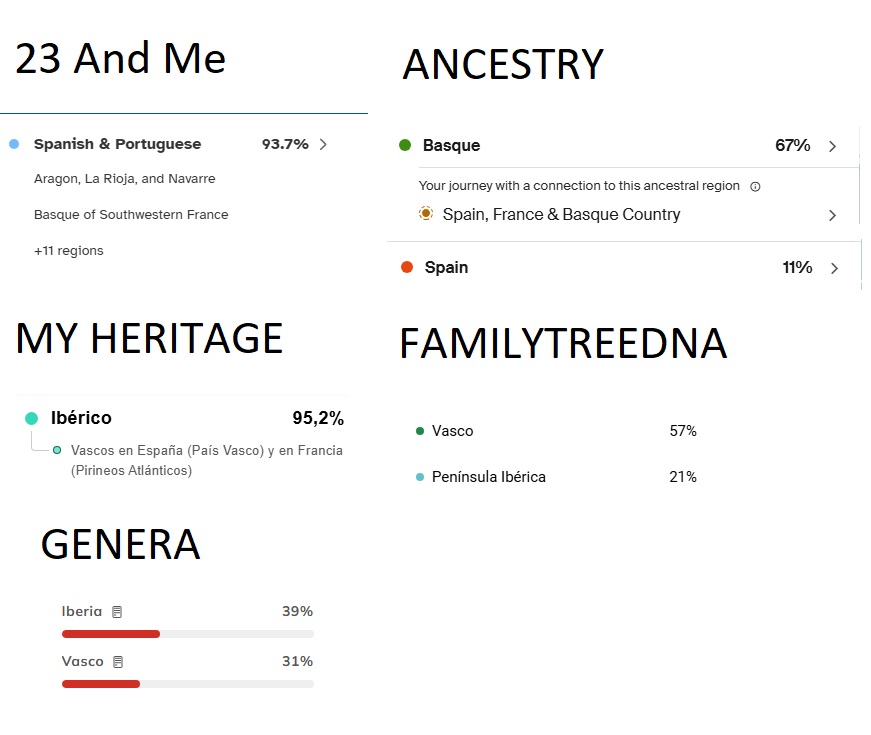
Task: Click the Vasco 31% red progress bar
Action: click(x=101, y=684)
